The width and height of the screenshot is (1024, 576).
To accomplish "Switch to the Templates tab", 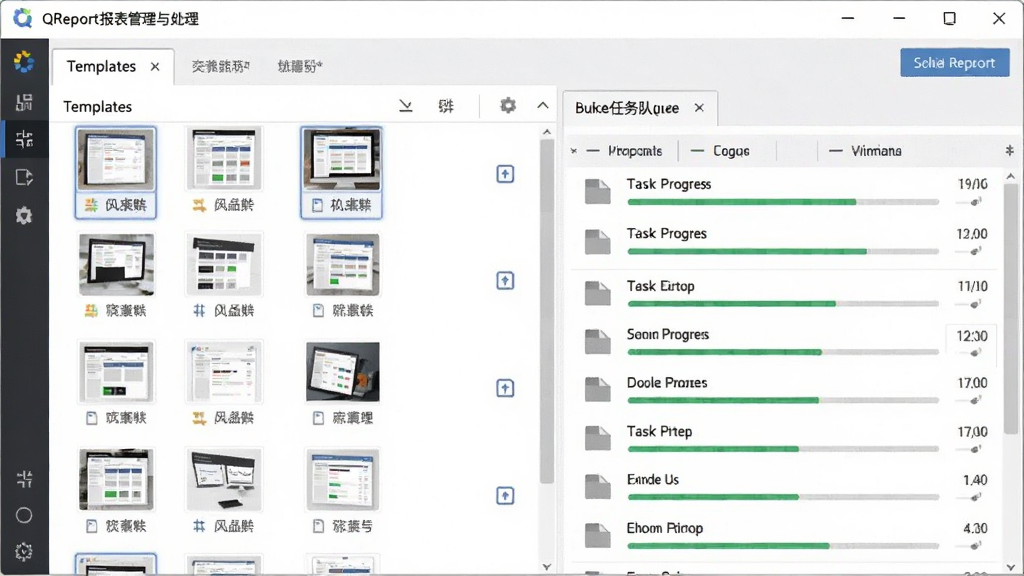I will (x=101, y=67).
